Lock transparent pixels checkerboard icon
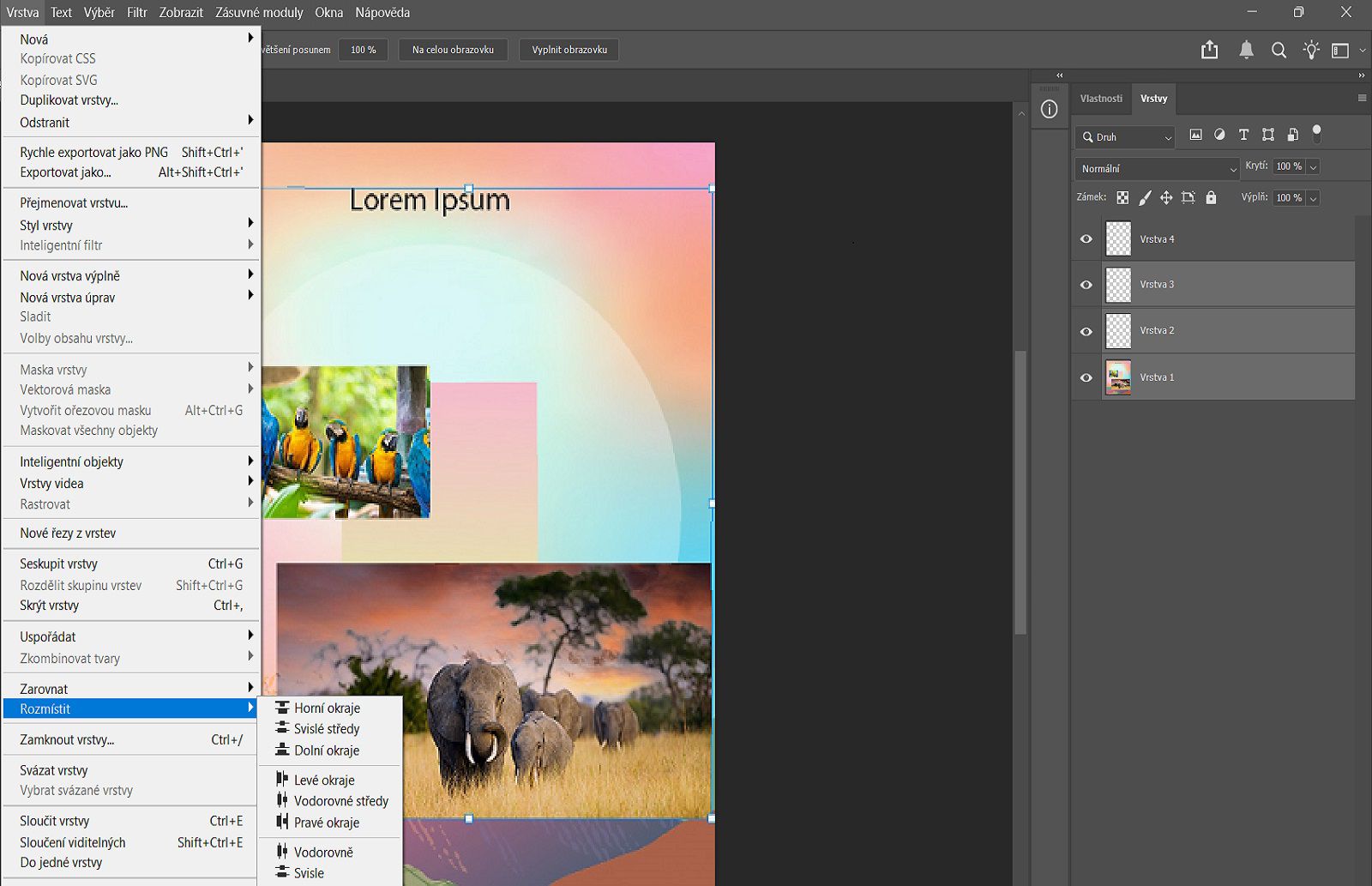Image resolution: width=1372 pixels, height=886 pixels. [x=1122, y=198]
